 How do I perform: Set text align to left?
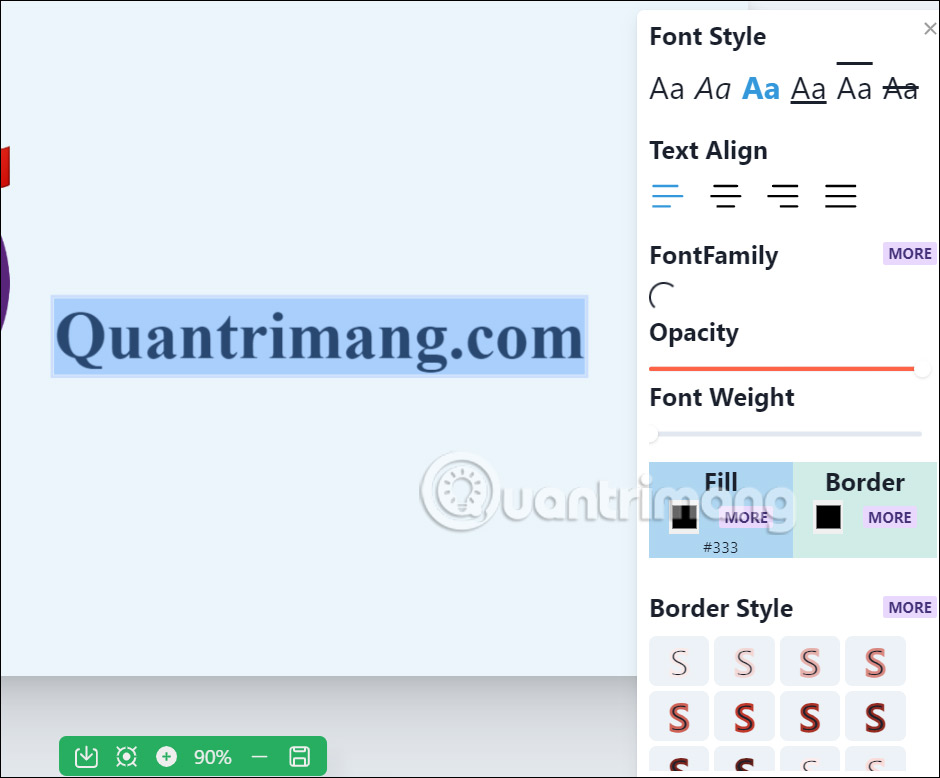667,196
